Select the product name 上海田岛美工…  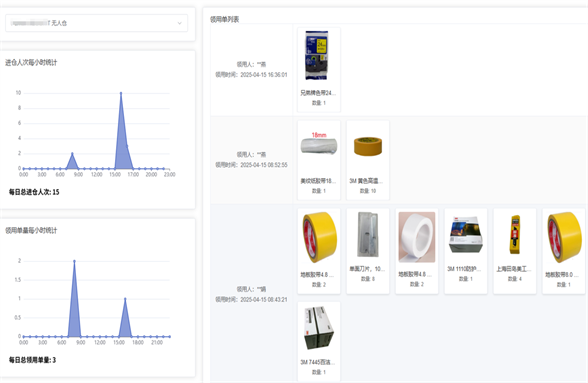514,269
